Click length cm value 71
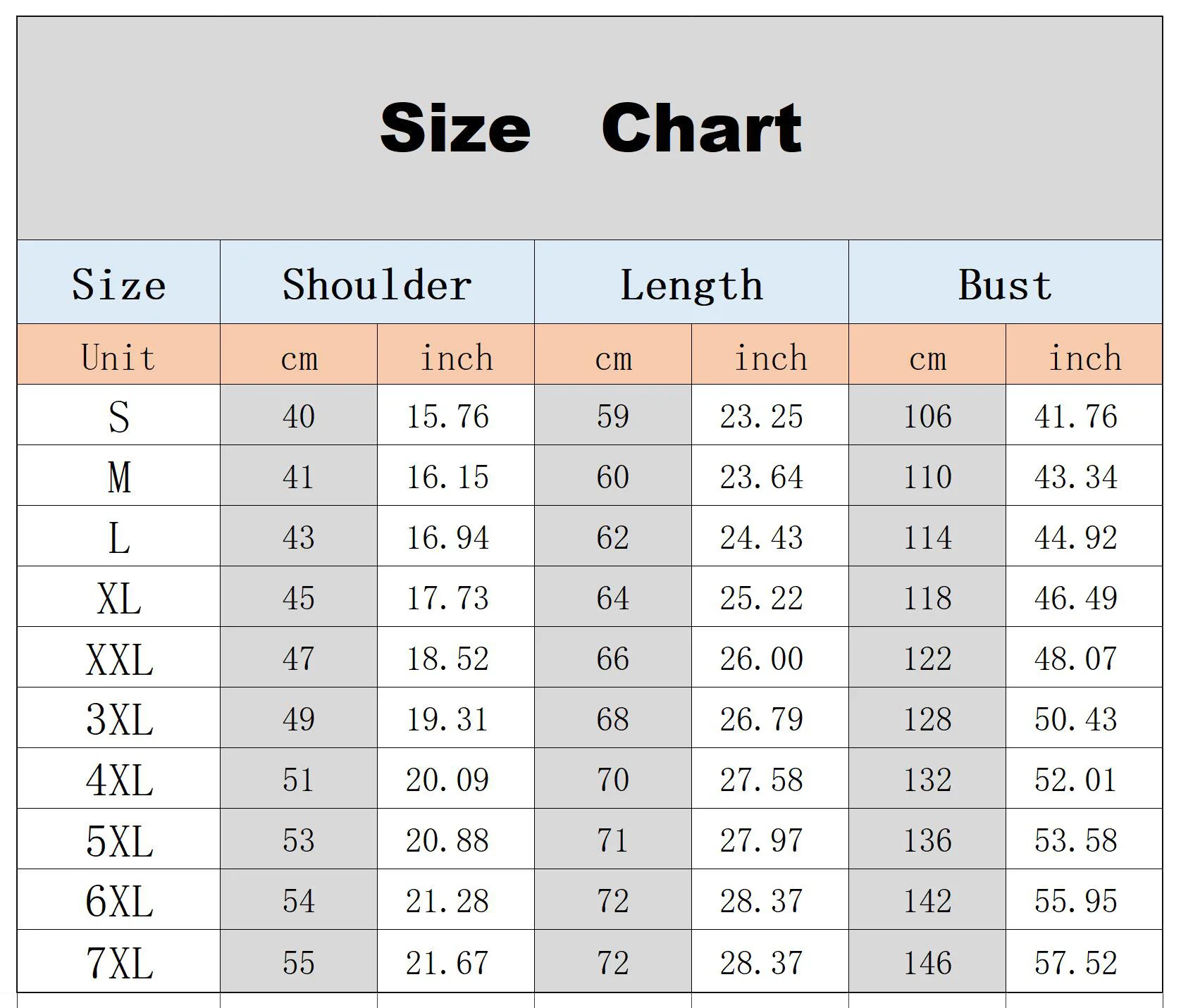Screen dimensions: 1181x1008 pos(612,840)
